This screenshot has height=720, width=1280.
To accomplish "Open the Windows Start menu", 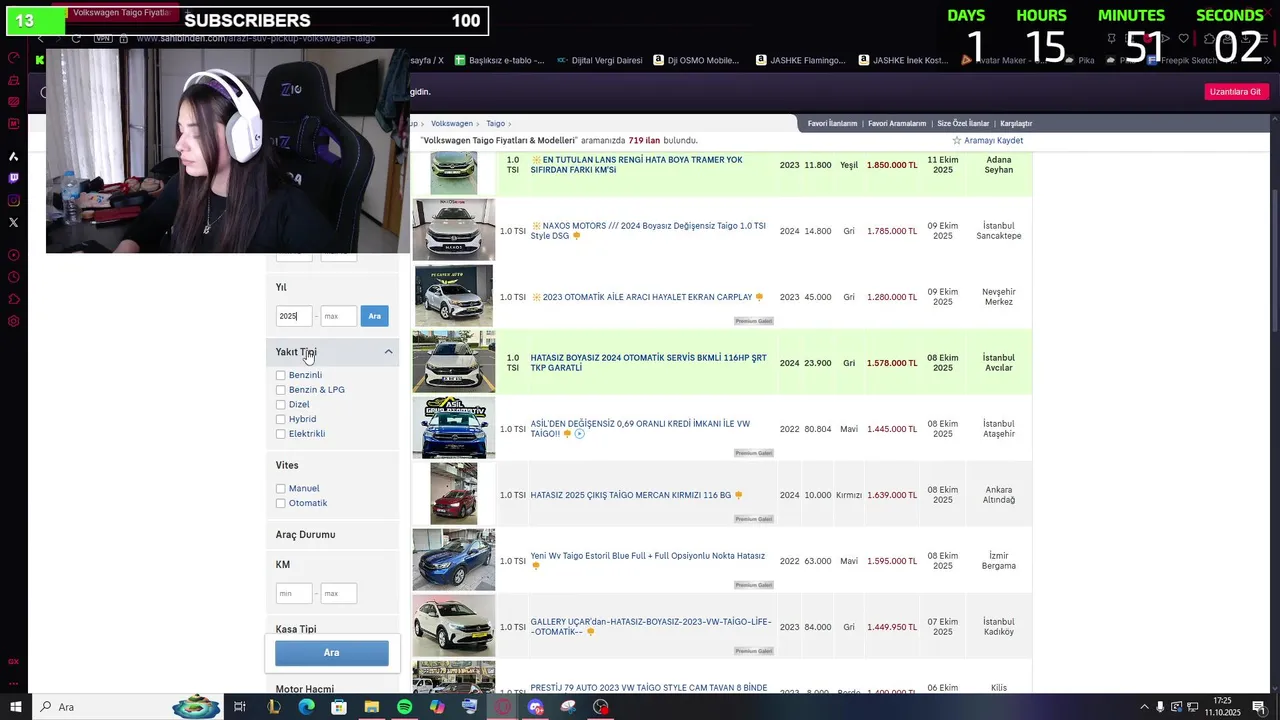I will (15, 707).
